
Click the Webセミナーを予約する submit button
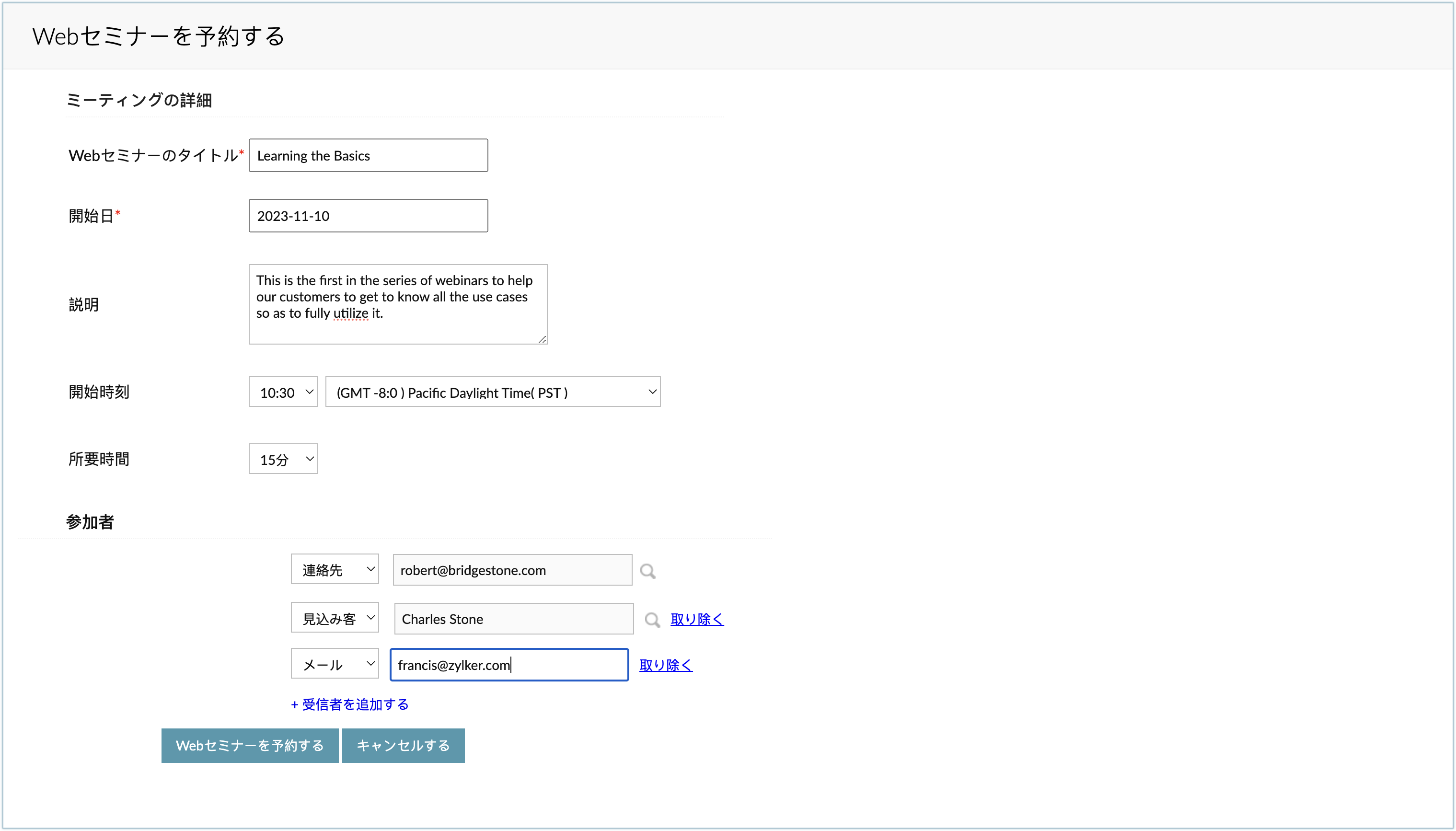[x=250, y=745]
